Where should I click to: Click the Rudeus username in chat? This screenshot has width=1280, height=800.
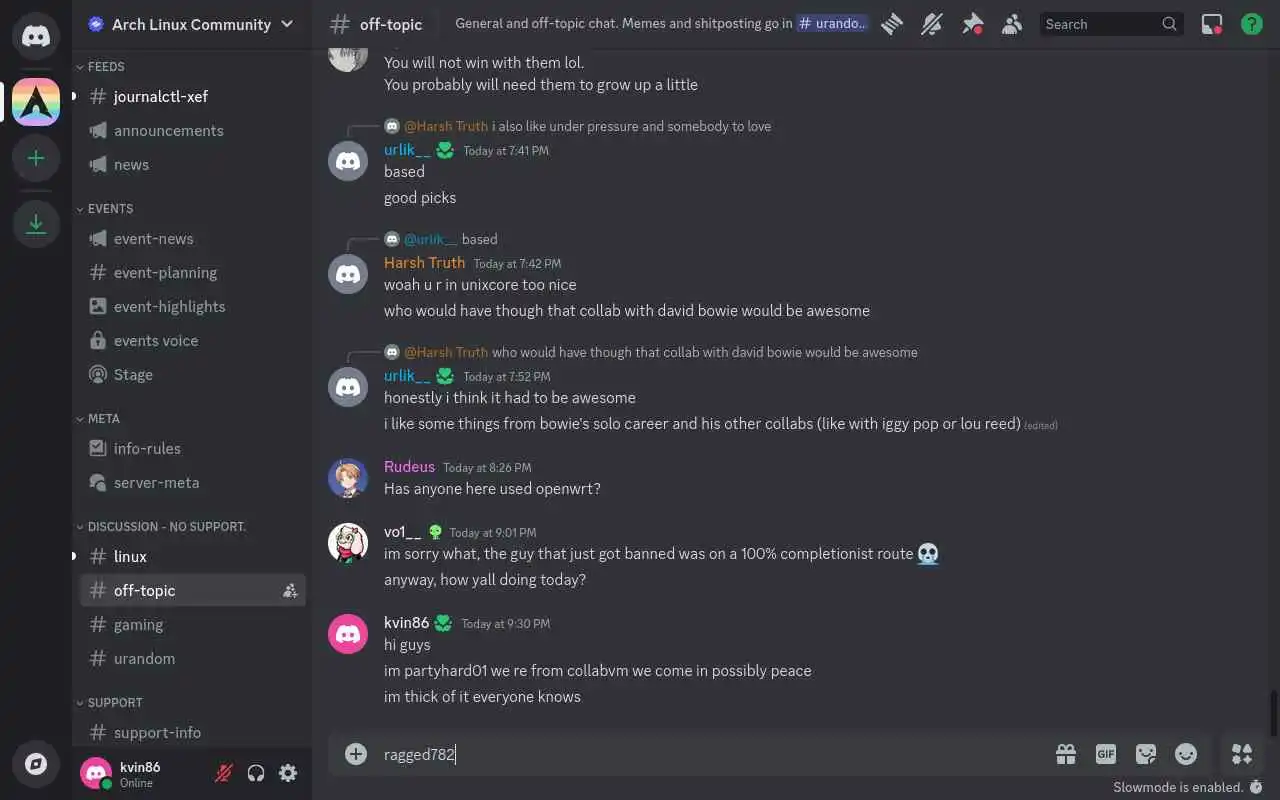[x=409, y=467]
